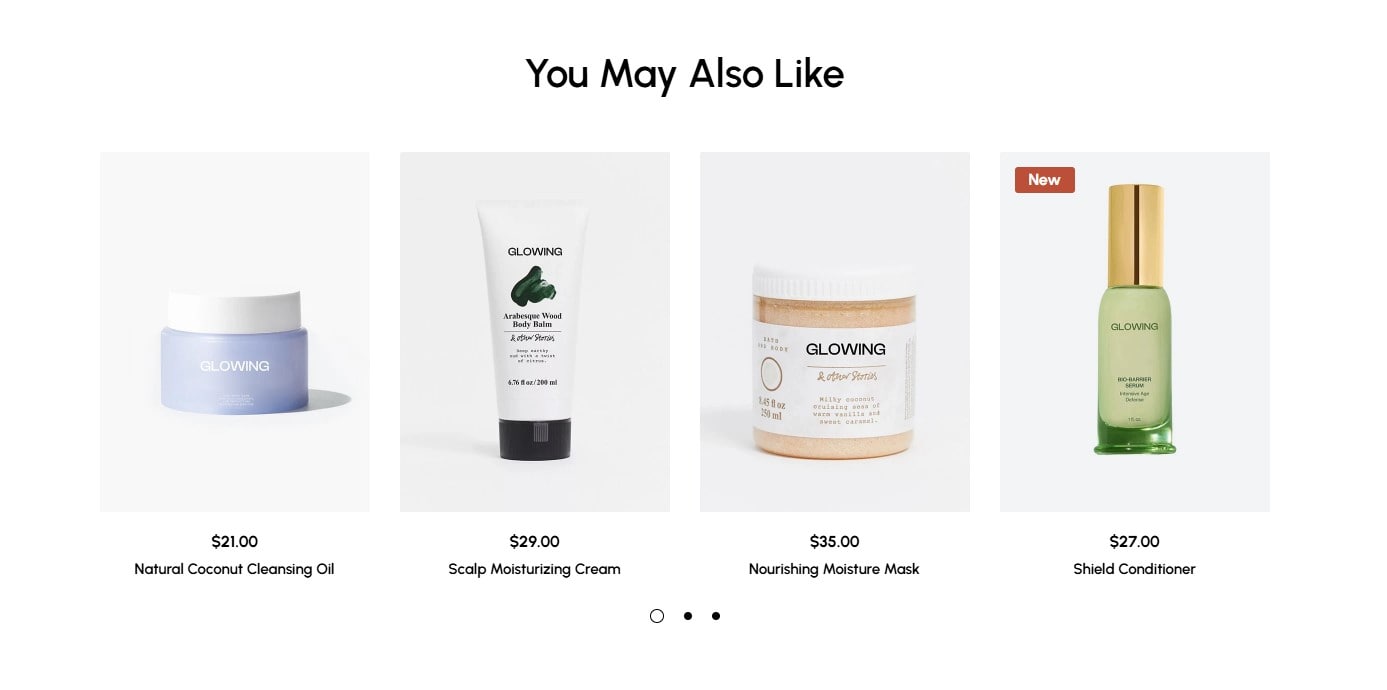Click the $27.00 price under the serum
Viewport: 1387px width, 690px height.
point(1134,542)
